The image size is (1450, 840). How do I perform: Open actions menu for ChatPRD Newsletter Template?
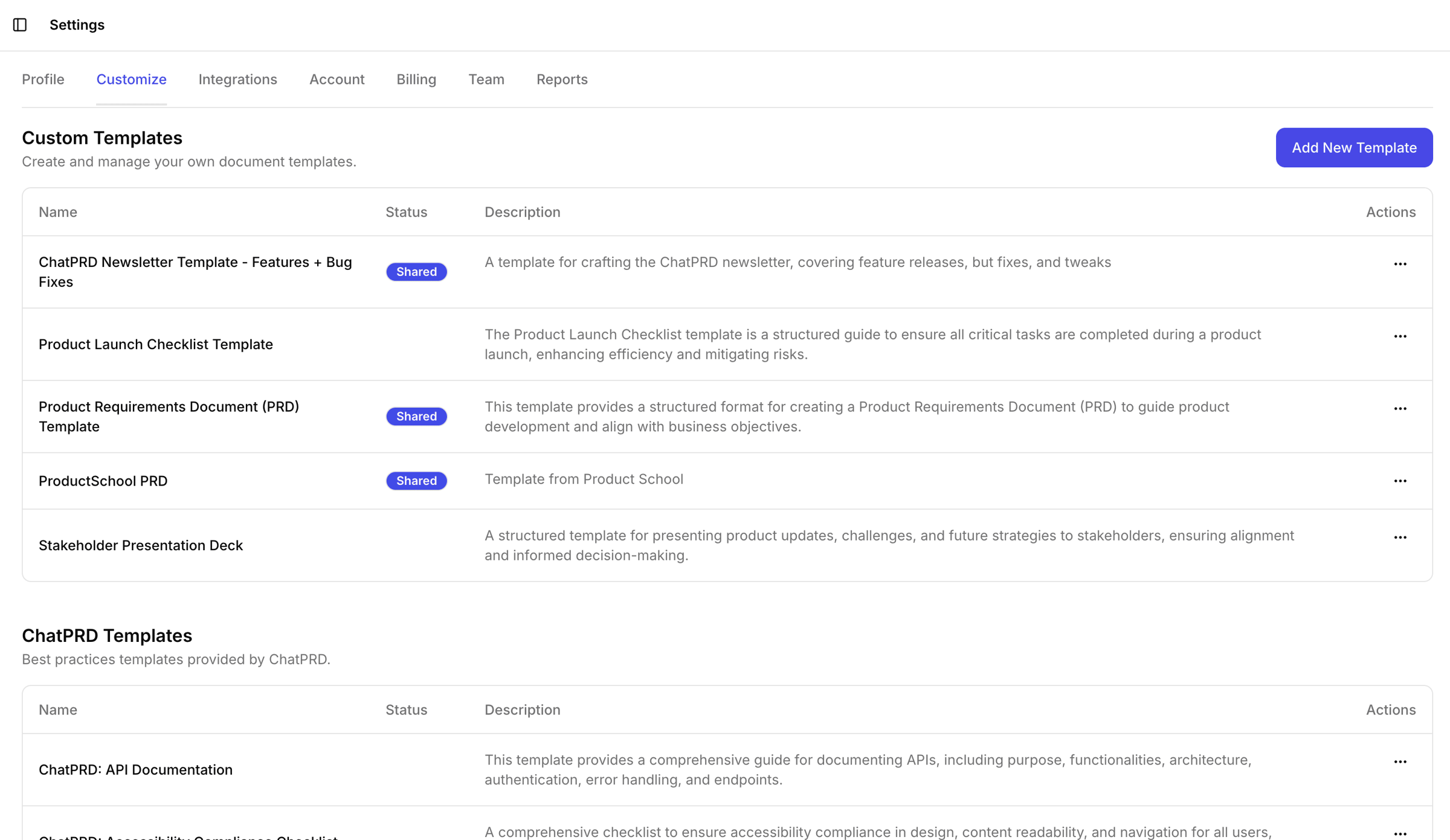[1400, 264]
